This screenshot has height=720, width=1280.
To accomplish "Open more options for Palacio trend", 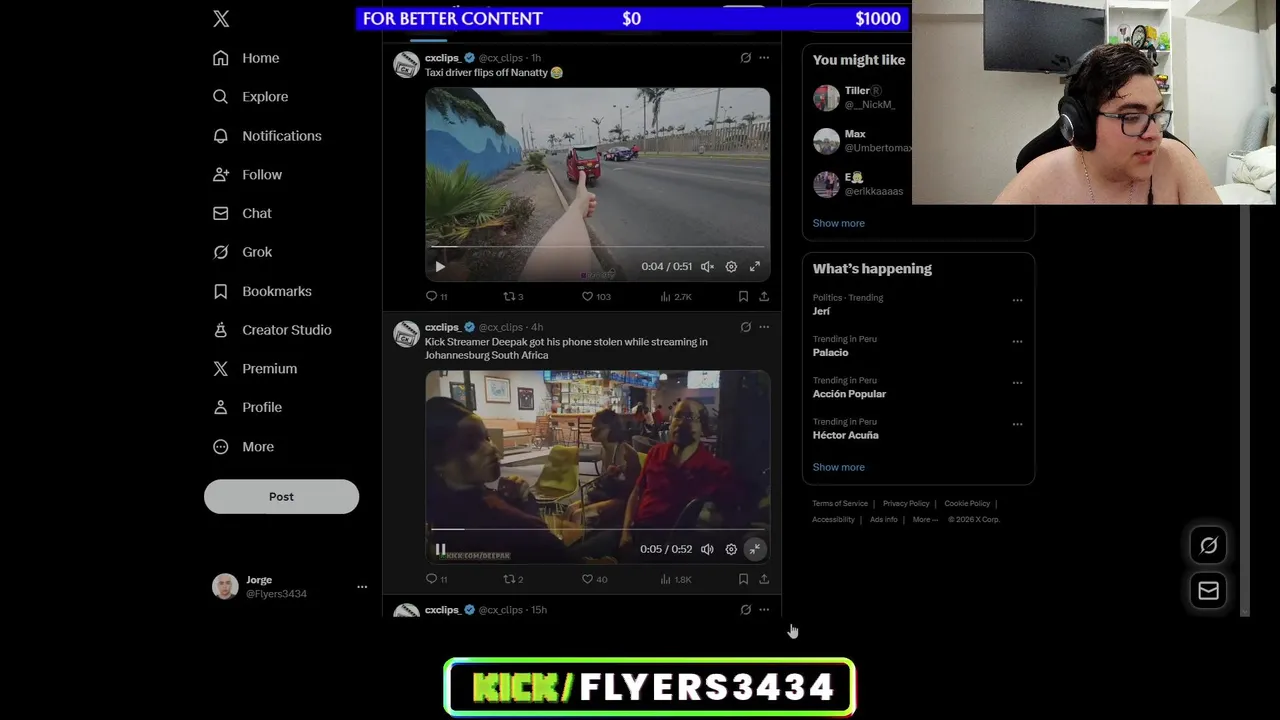I will 1017,341.
